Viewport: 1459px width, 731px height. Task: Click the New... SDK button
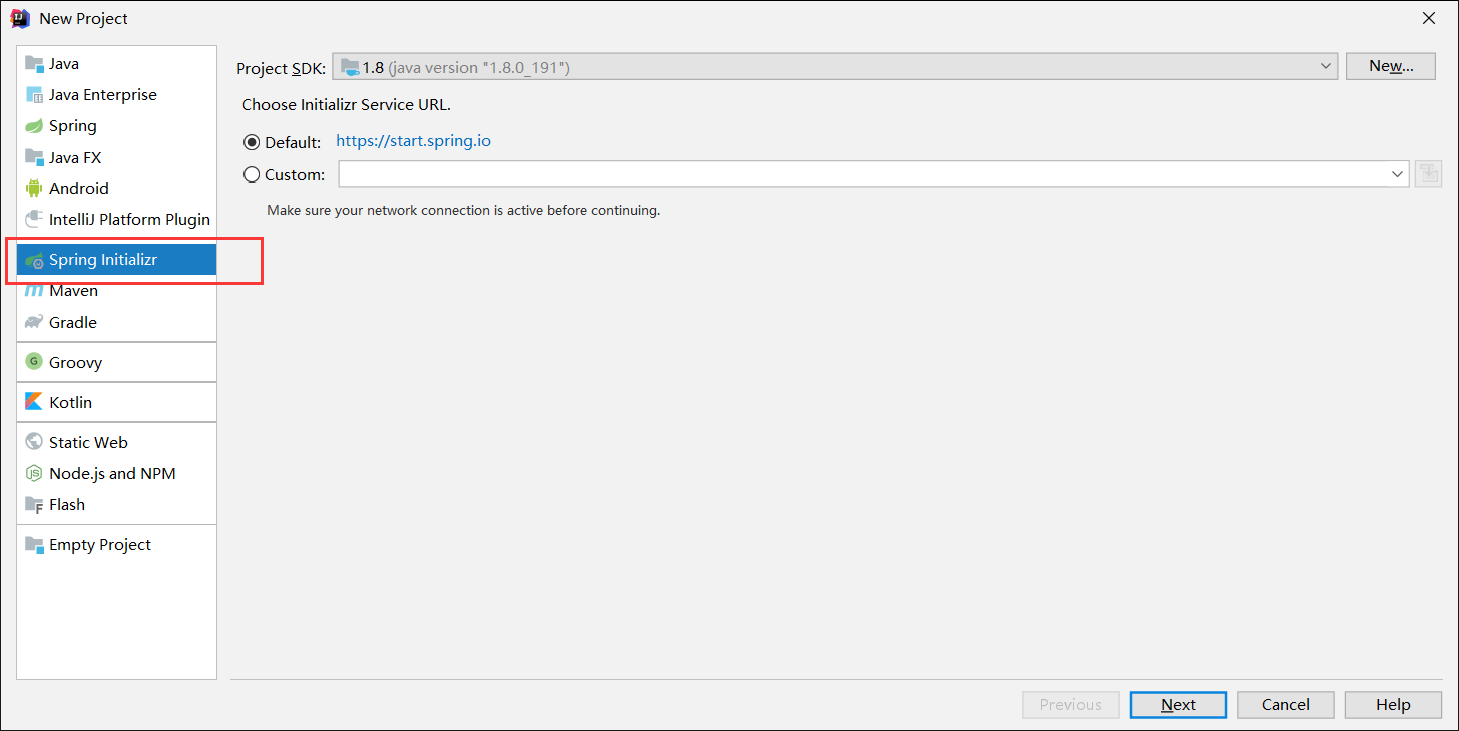coord(1391,66)
